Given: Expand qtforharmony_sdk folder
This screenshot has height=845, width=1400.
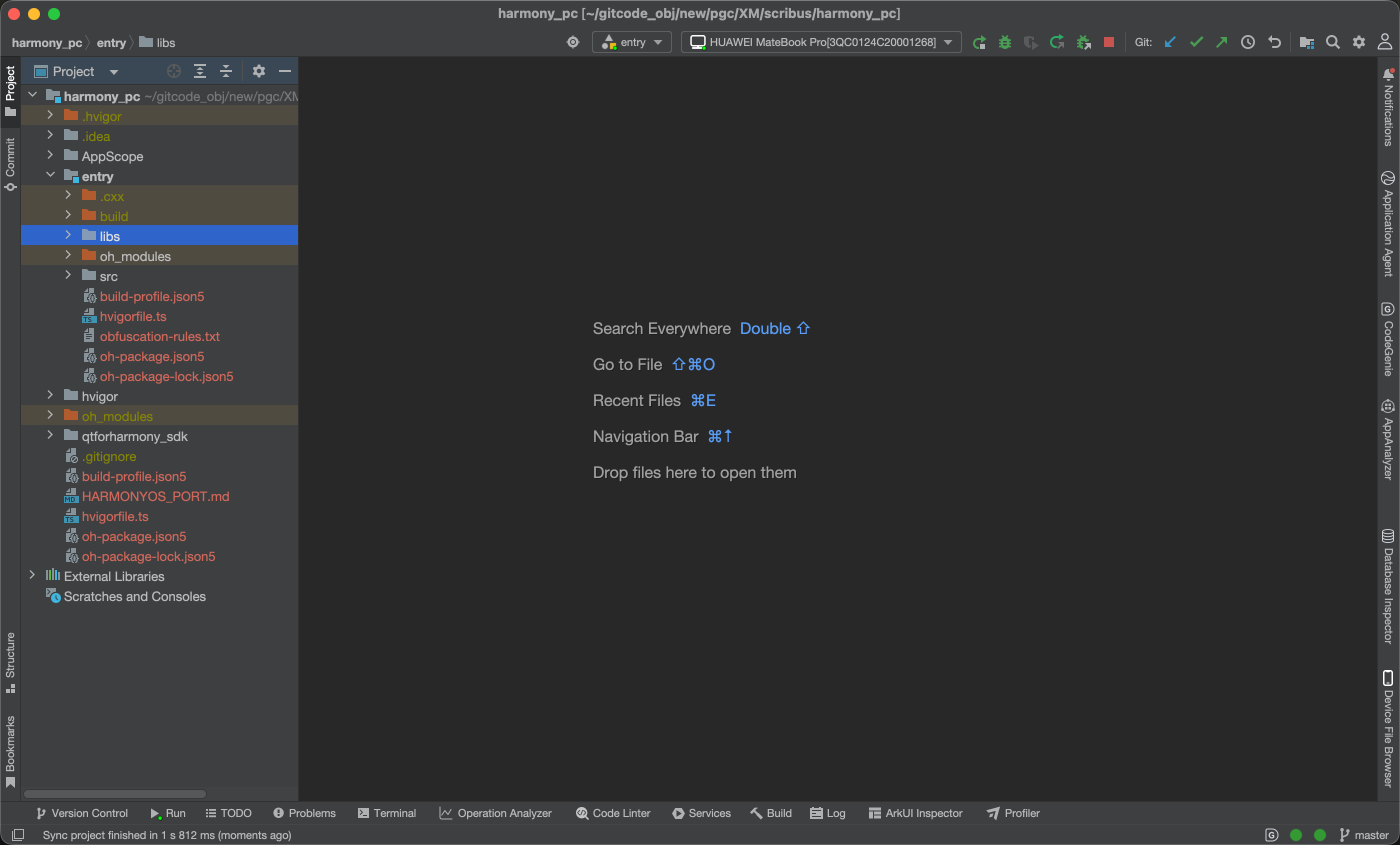Looking at the screenshot, I should click(50, 435).
